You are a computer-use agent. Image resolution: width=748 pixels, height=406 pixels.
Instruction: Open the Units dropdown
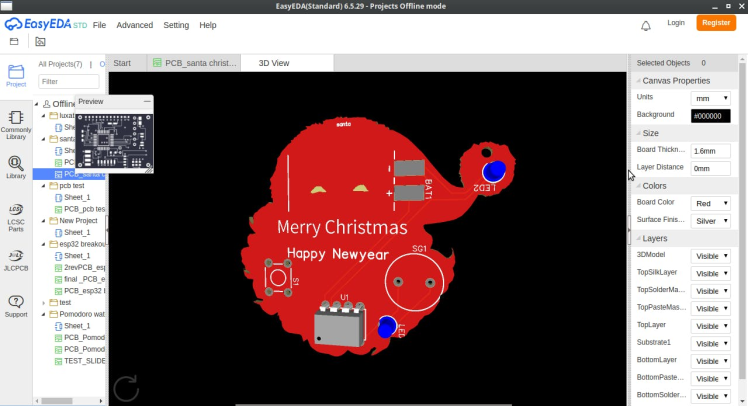[x=711, y=98]
